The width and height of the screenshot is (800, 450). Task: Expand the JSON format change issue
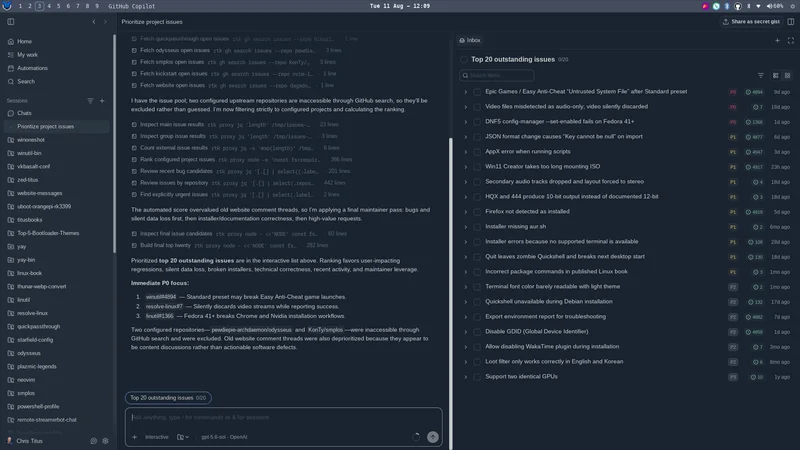click(465, 137)
